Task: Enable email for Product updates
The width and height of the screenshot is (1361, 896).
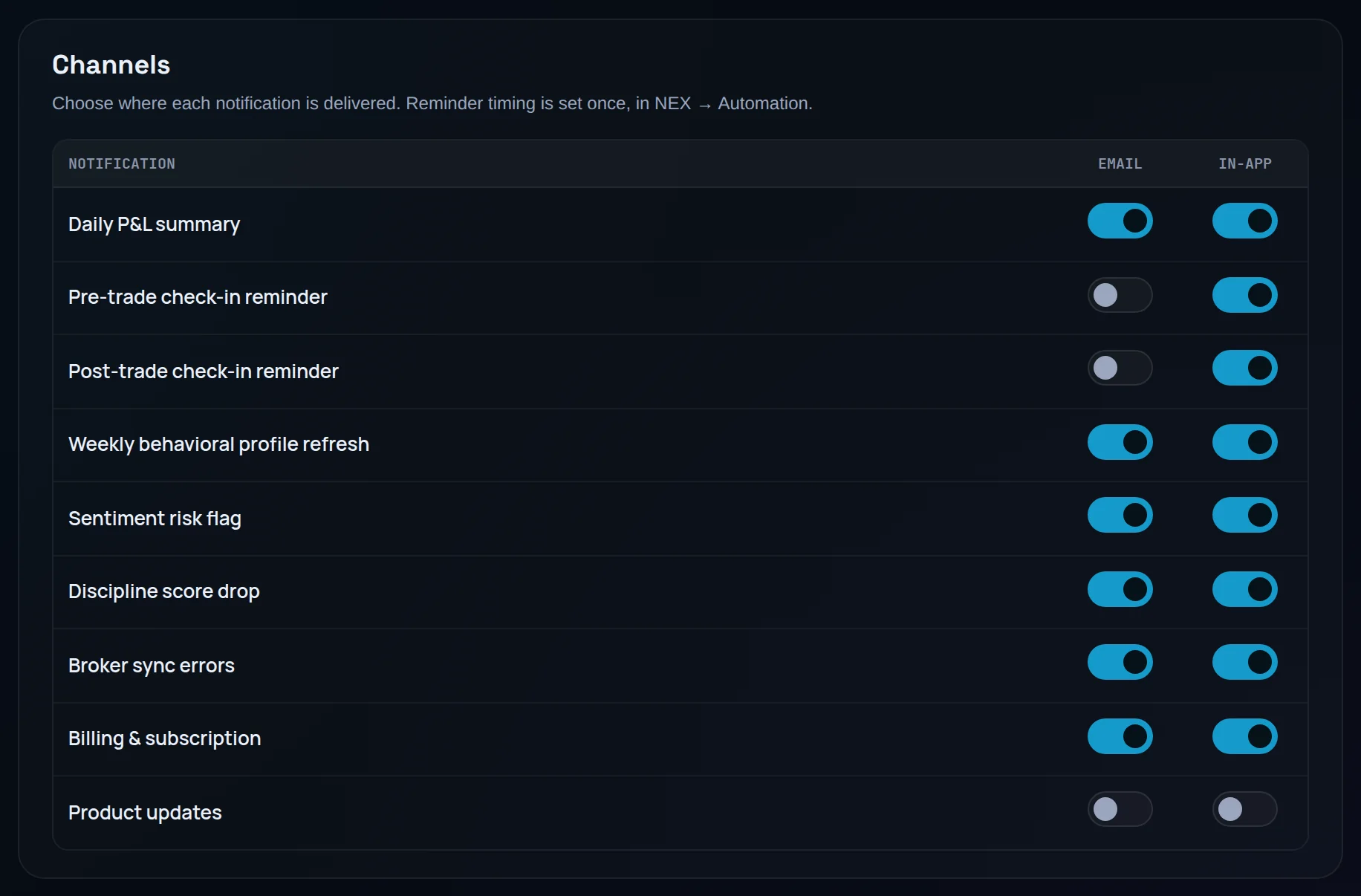Action: [1120, 809]
